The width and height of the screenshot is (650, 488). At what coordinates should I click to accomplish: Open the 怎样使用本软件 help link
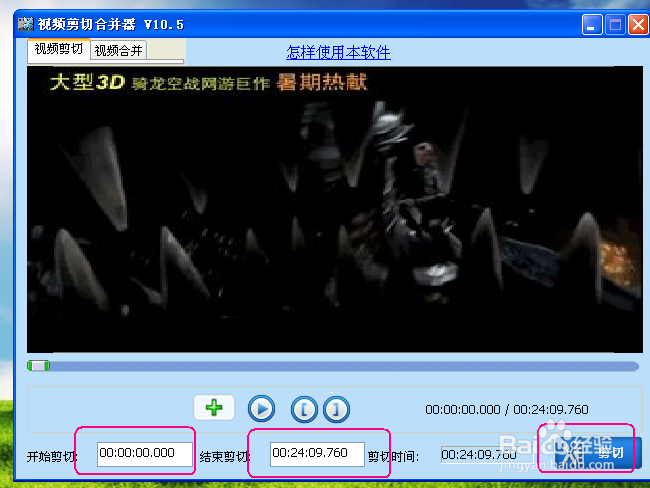[338, 52]
